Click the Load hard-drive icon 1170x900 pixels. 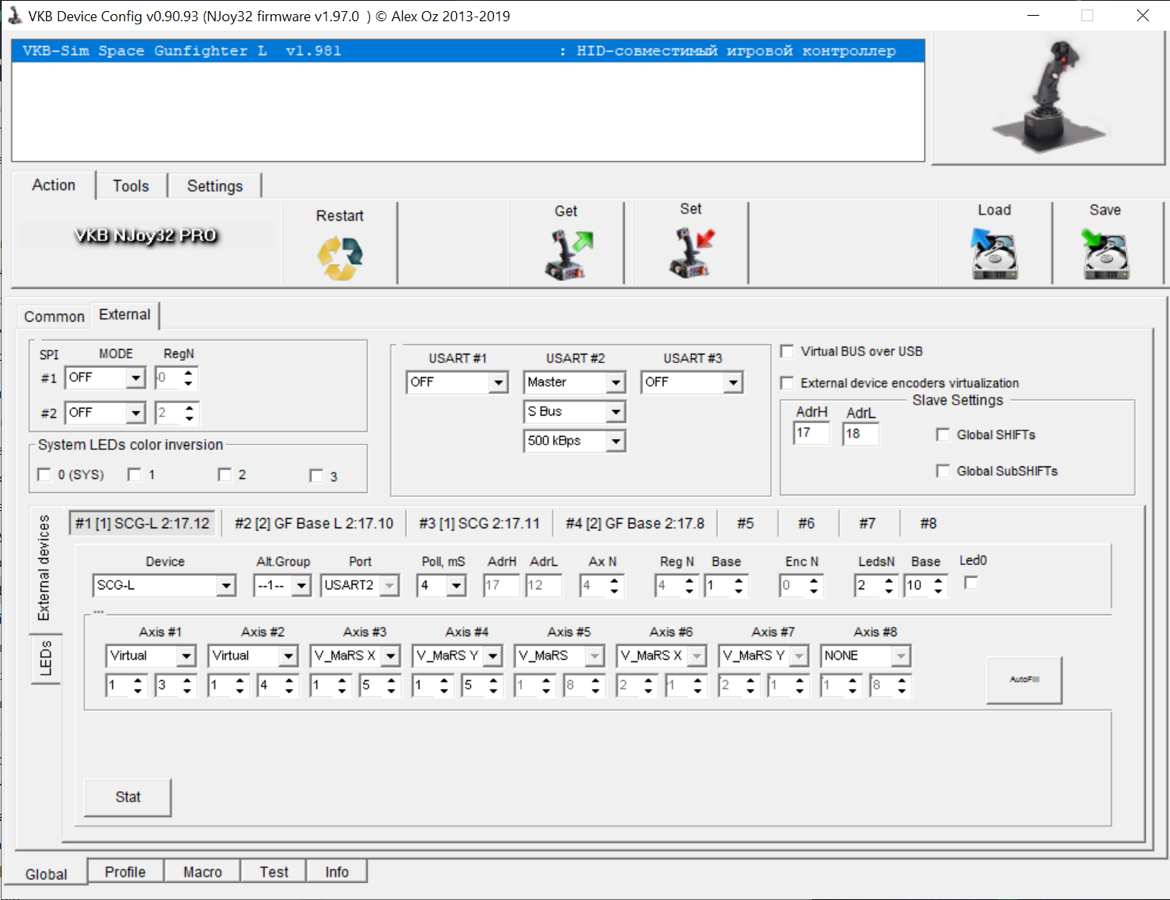994,254
